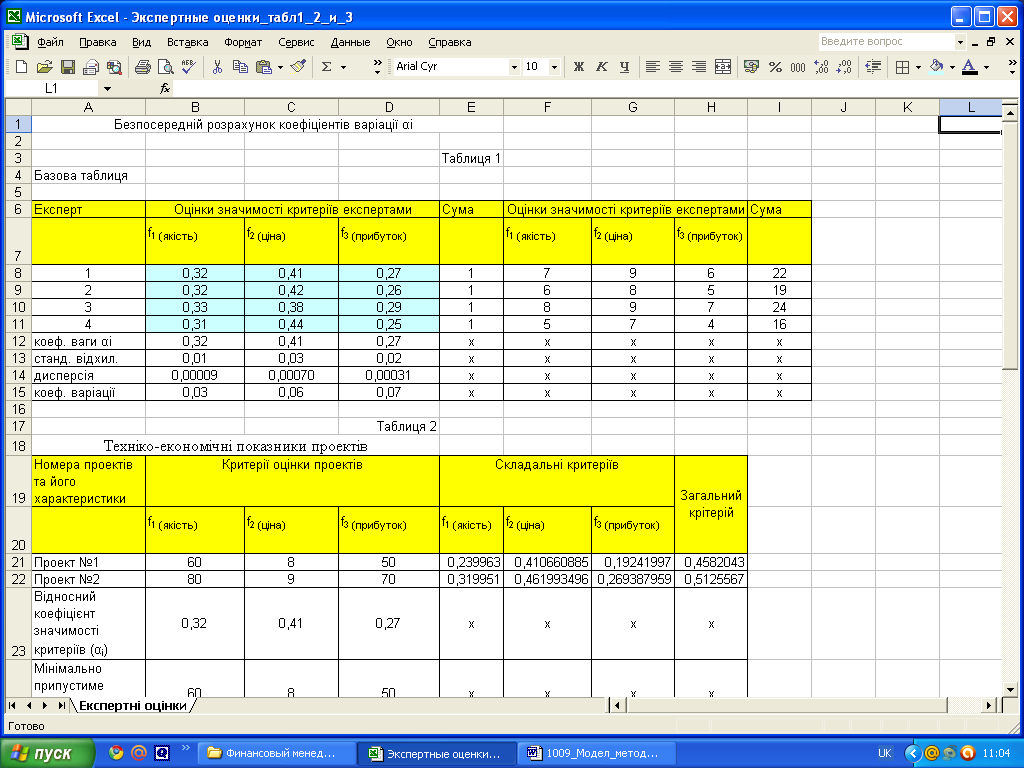This screenshot has width=1024, height=768.
Task: Apply thousands separator (000) format
Action: pos(798,67)
